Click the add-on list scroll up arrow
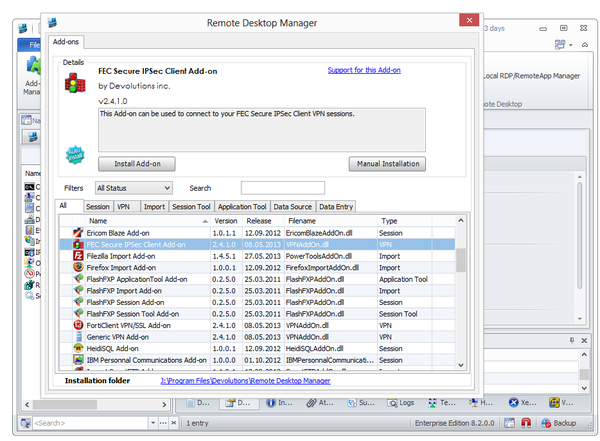The image size is (600, 441). pyautogui.click(x=461, y=220)
